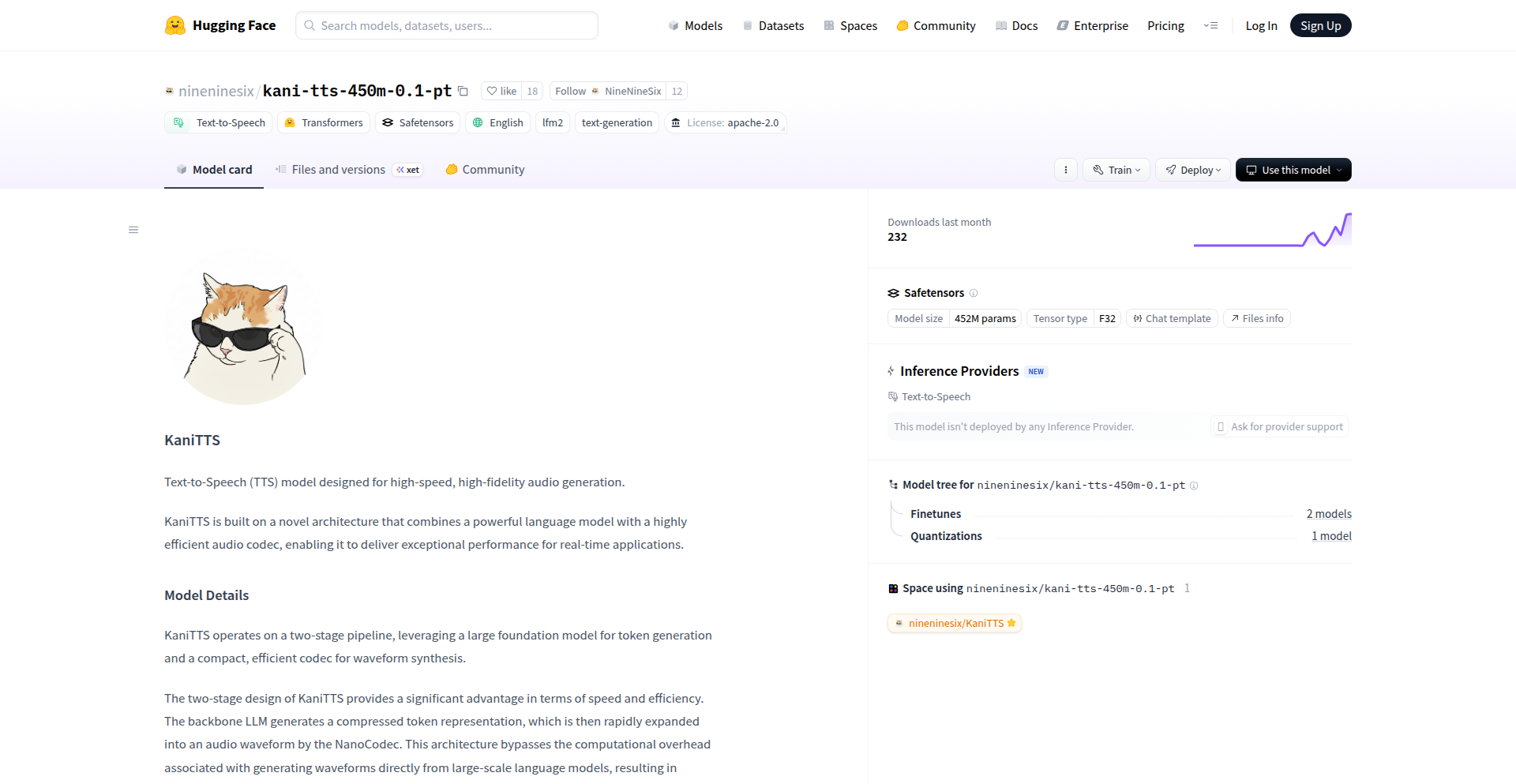The width and height of the screenshot is (1516, 784).
Task: Expand the Deploy dropdown
Action: pos(1193,170)
